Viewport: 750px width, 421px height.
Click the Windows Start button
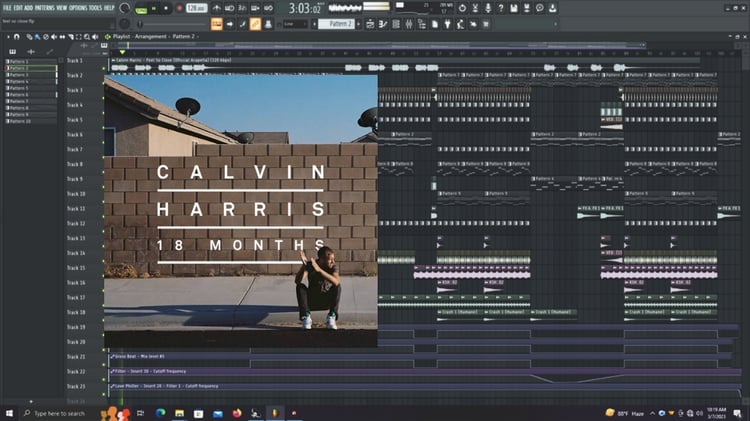[9, 412]
